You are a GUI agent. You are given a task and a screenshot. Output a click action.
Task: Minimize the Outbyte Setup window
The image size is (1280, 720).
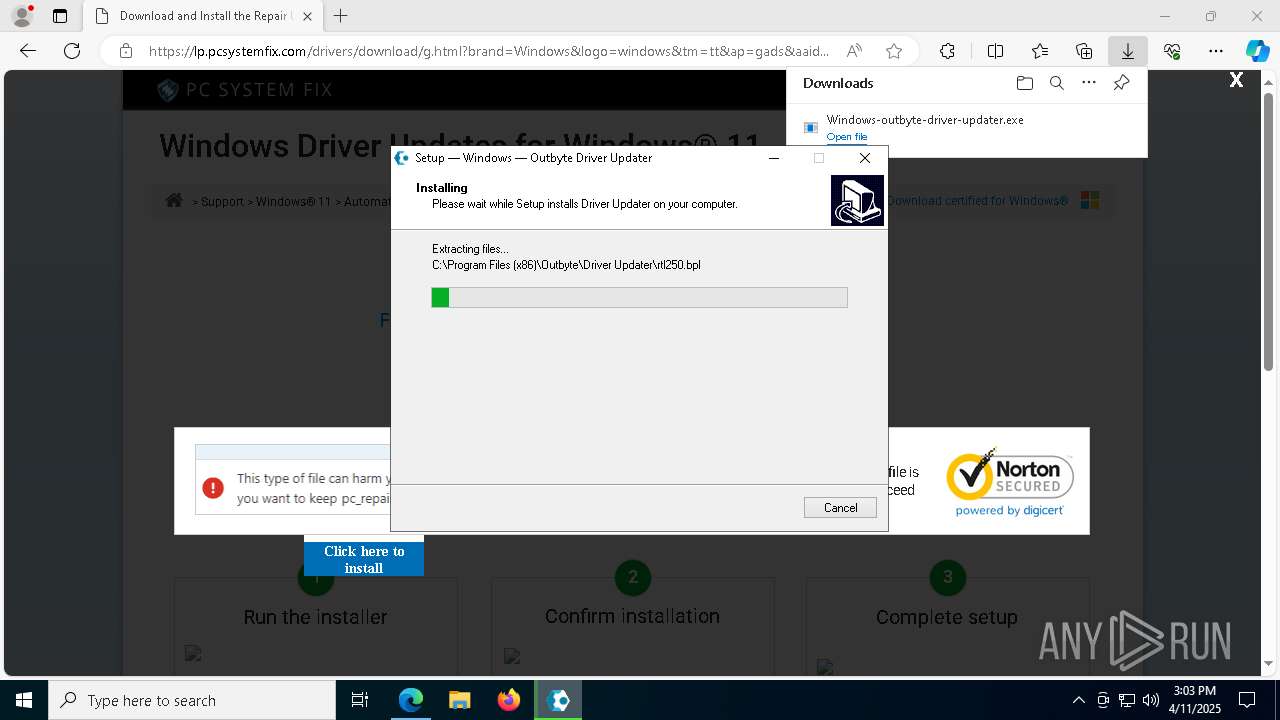[x=774, y=158]
